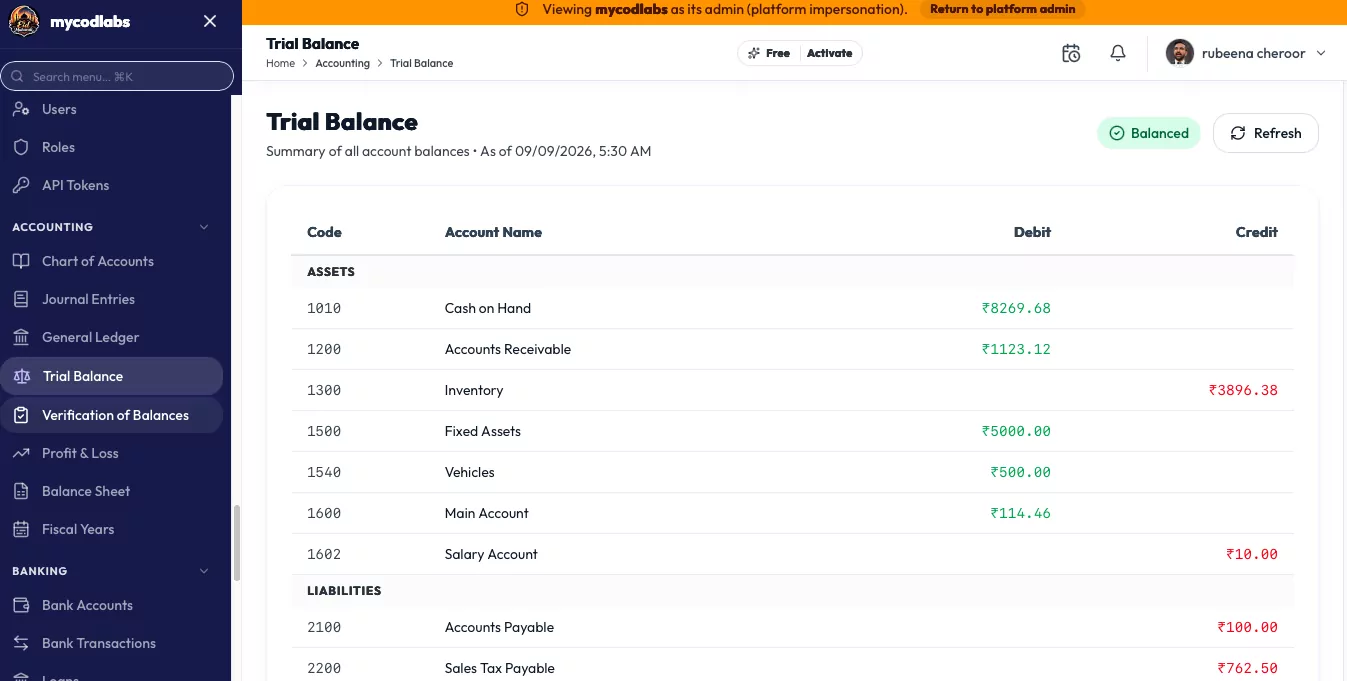Screen dimensions: 1347x681
Task: Click the Fiscal Years calendar icon
Action: pos(21,529)
